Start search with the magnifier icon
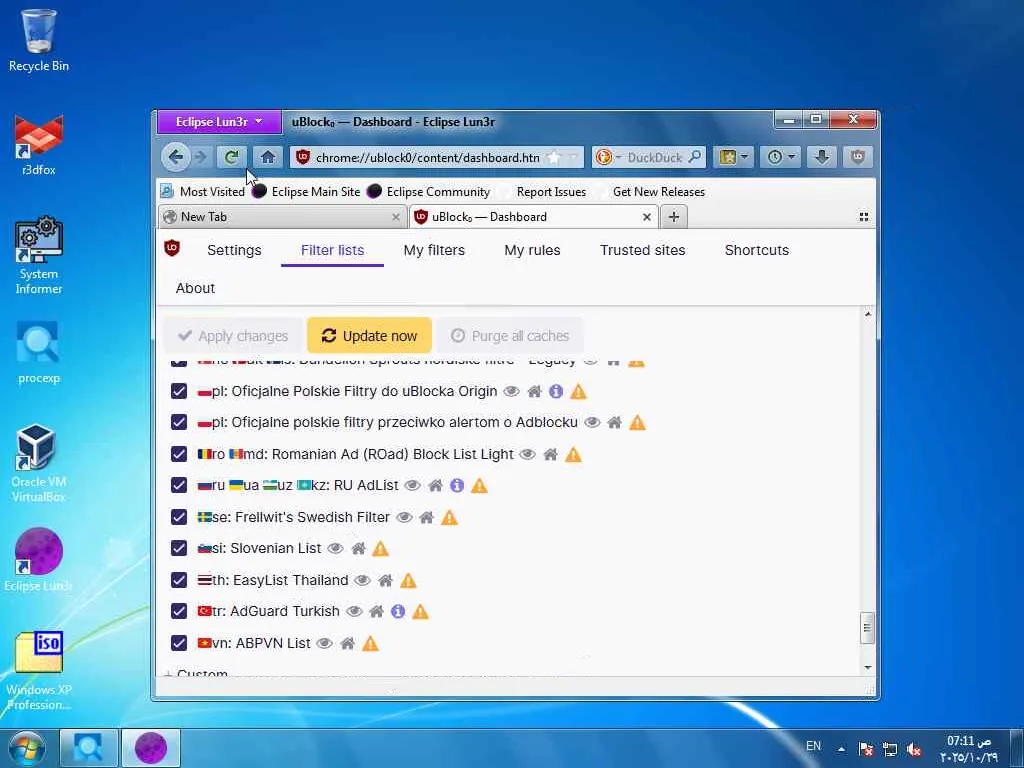Viewport: 1024px width, 768px height. click(696, 157)
